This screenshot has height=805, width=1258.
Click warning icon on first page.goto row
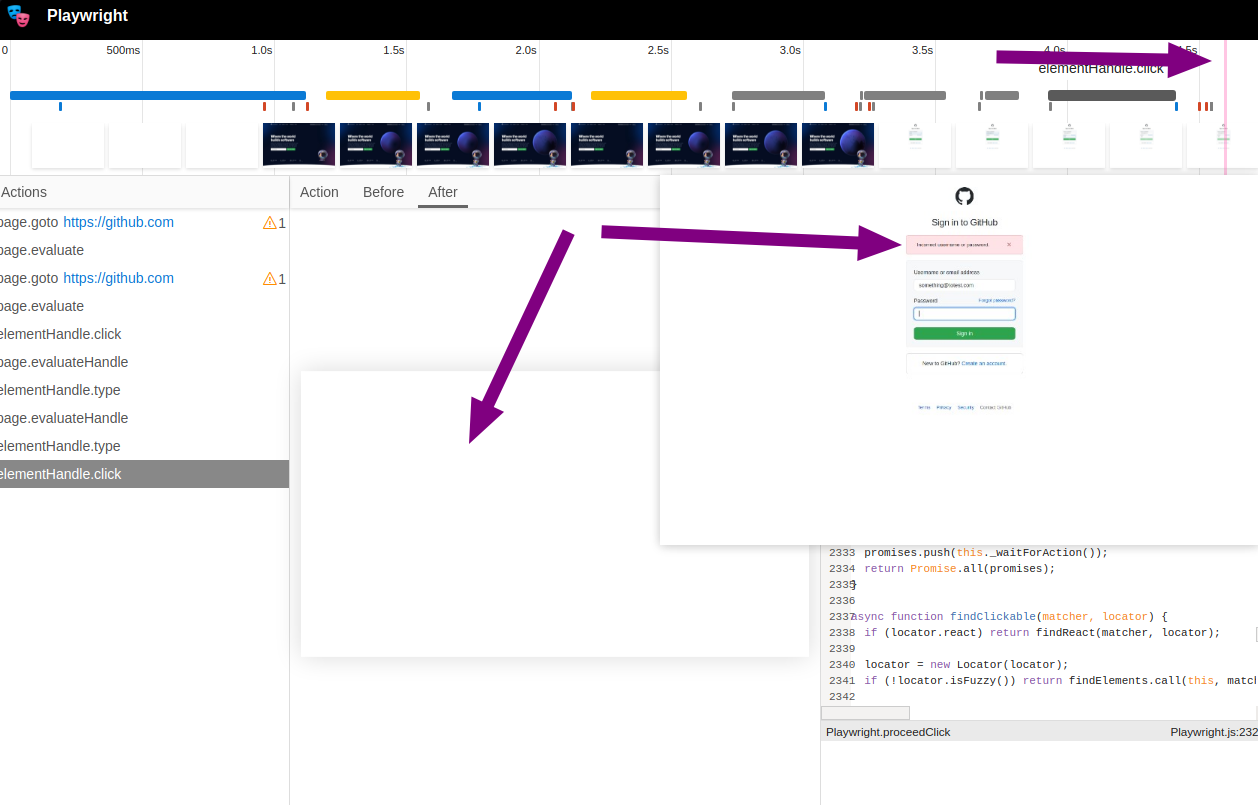point(269,223)
